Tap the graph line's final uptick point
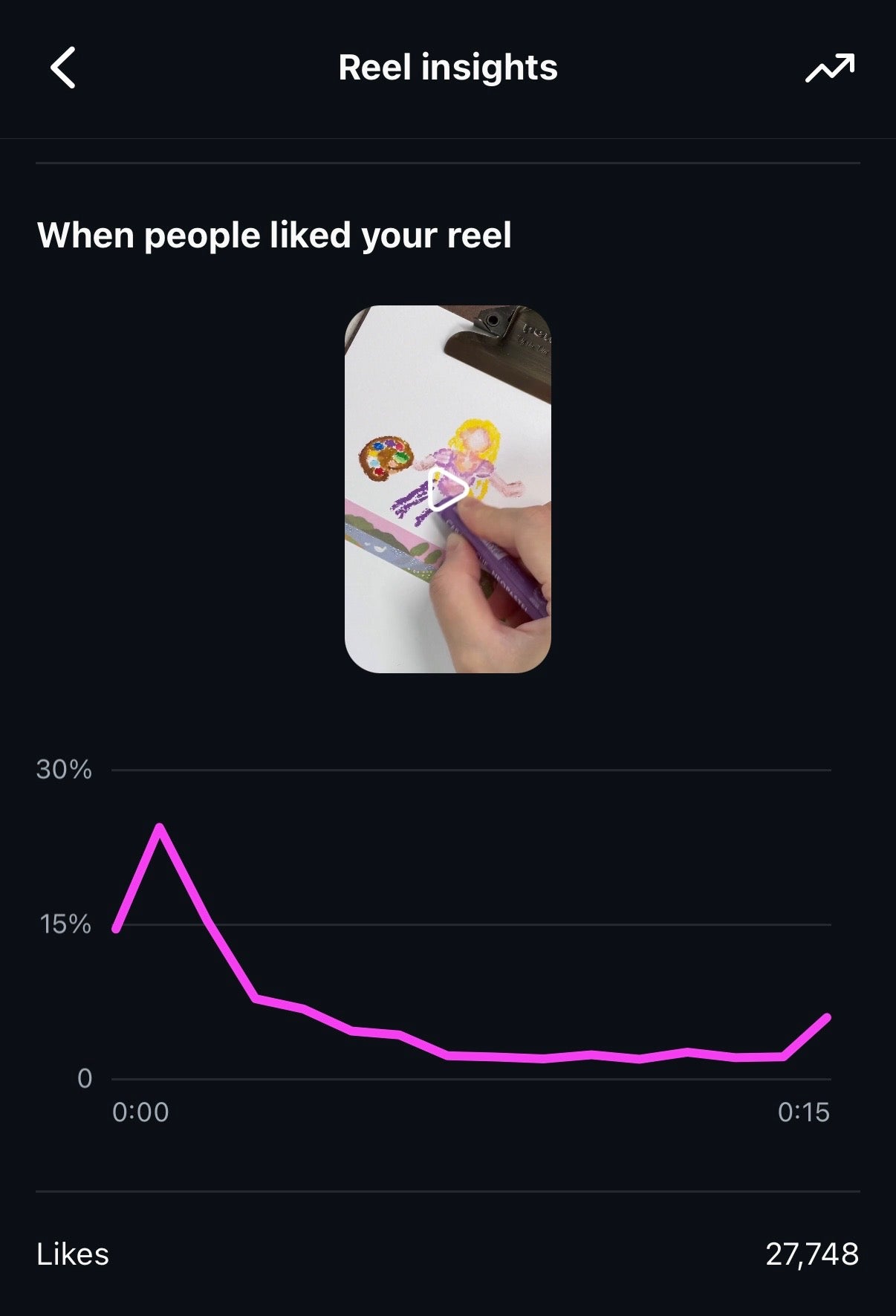The width and height of the screenshot is (896, 1316). point(827,1017)
